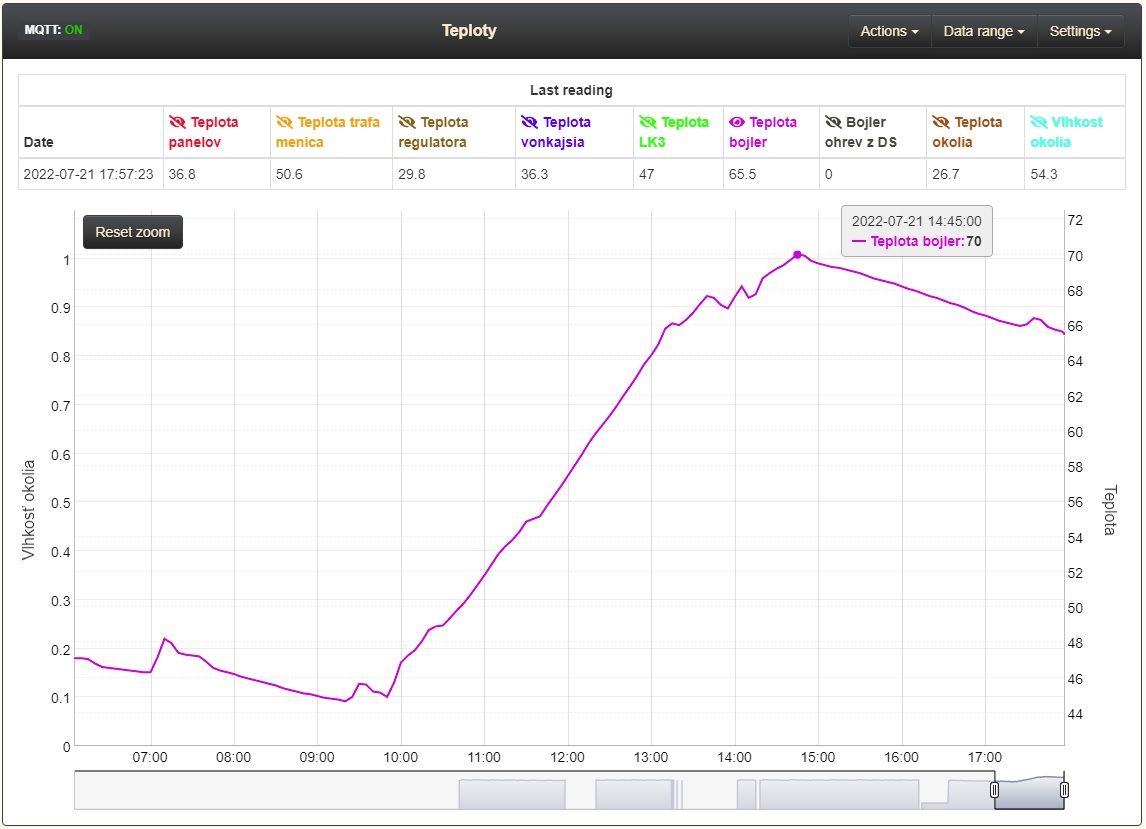Image resolution: width=1146 pixels, height=829 pixels.
Task: Click eye-slash icon beside Teplota LK3
Action: tap(648, 122)
